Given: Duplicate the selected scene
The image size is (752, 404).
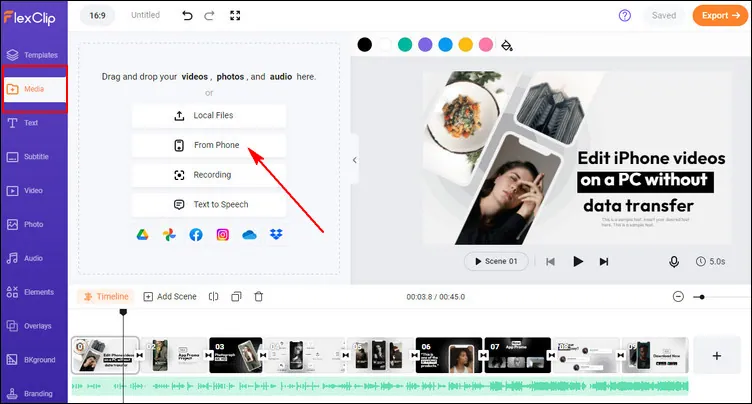Looking at the screenshot, I should pos(236,297).
